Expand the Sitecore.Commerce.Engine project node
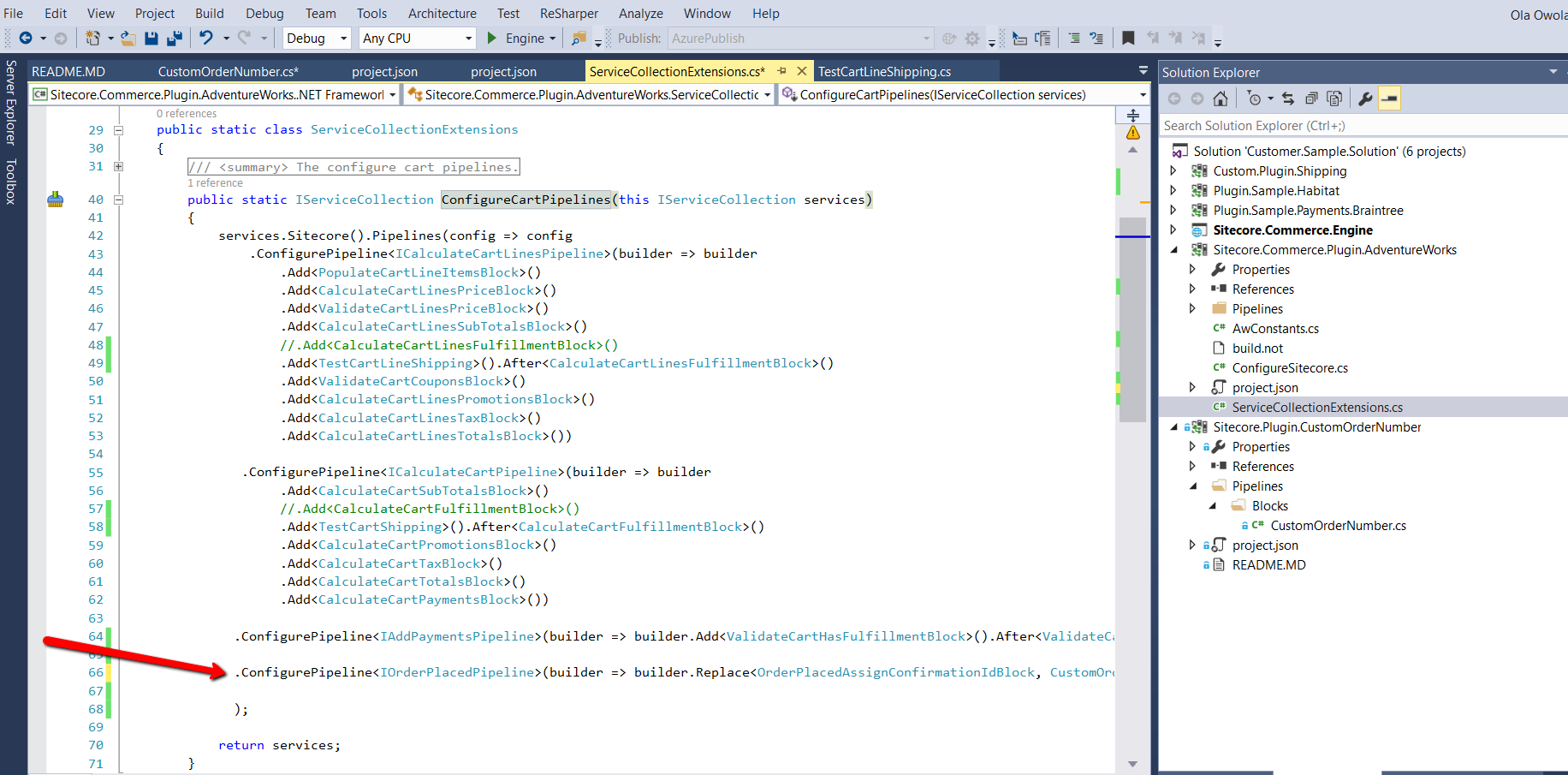The width and height of the screenshot is (1568, 775). tap(1173, 230)
